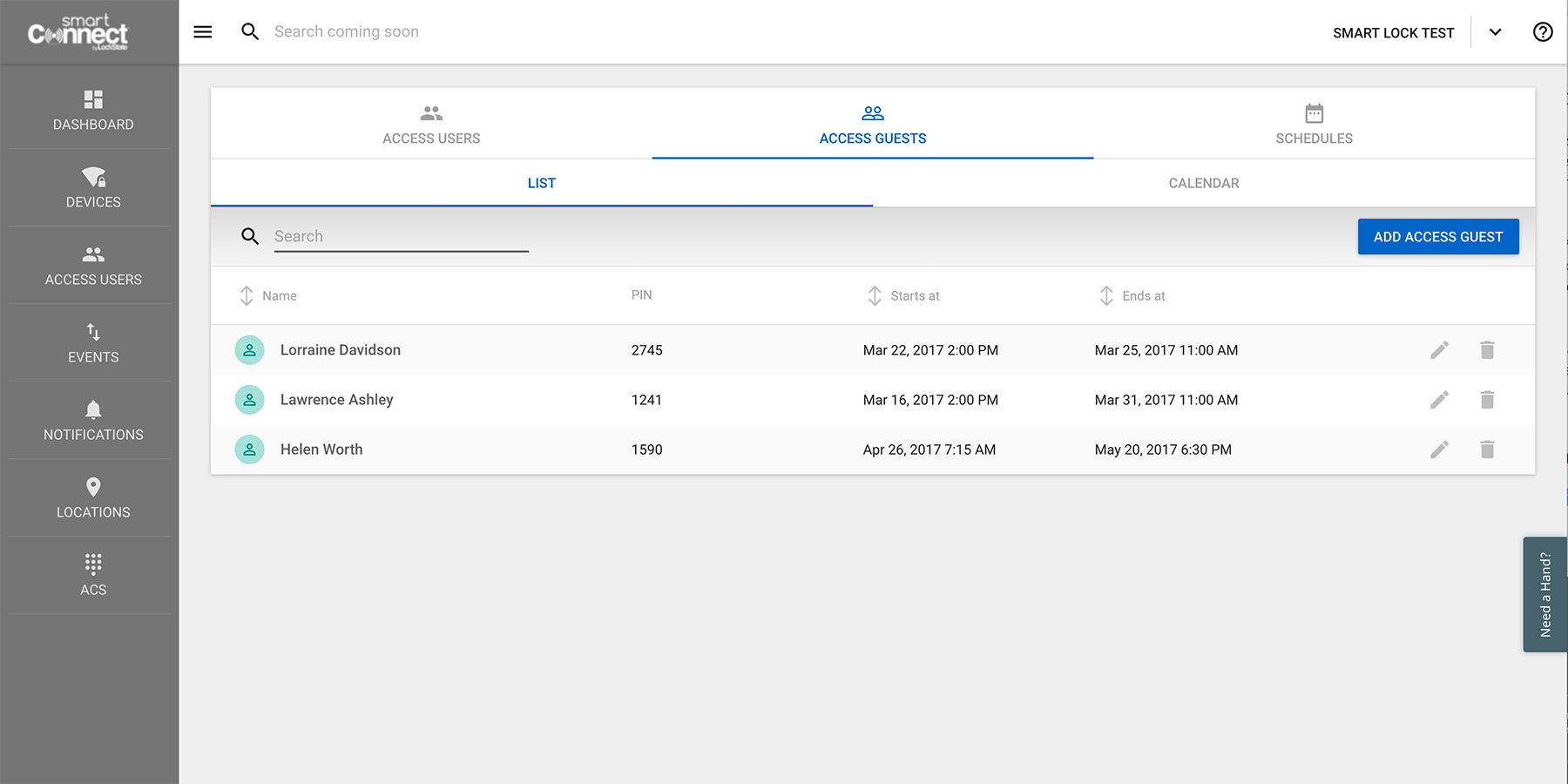The image size is (1568, 784).
Task: Delete Helen Worth with the trash icon
Action: (x=1487, y=449)
